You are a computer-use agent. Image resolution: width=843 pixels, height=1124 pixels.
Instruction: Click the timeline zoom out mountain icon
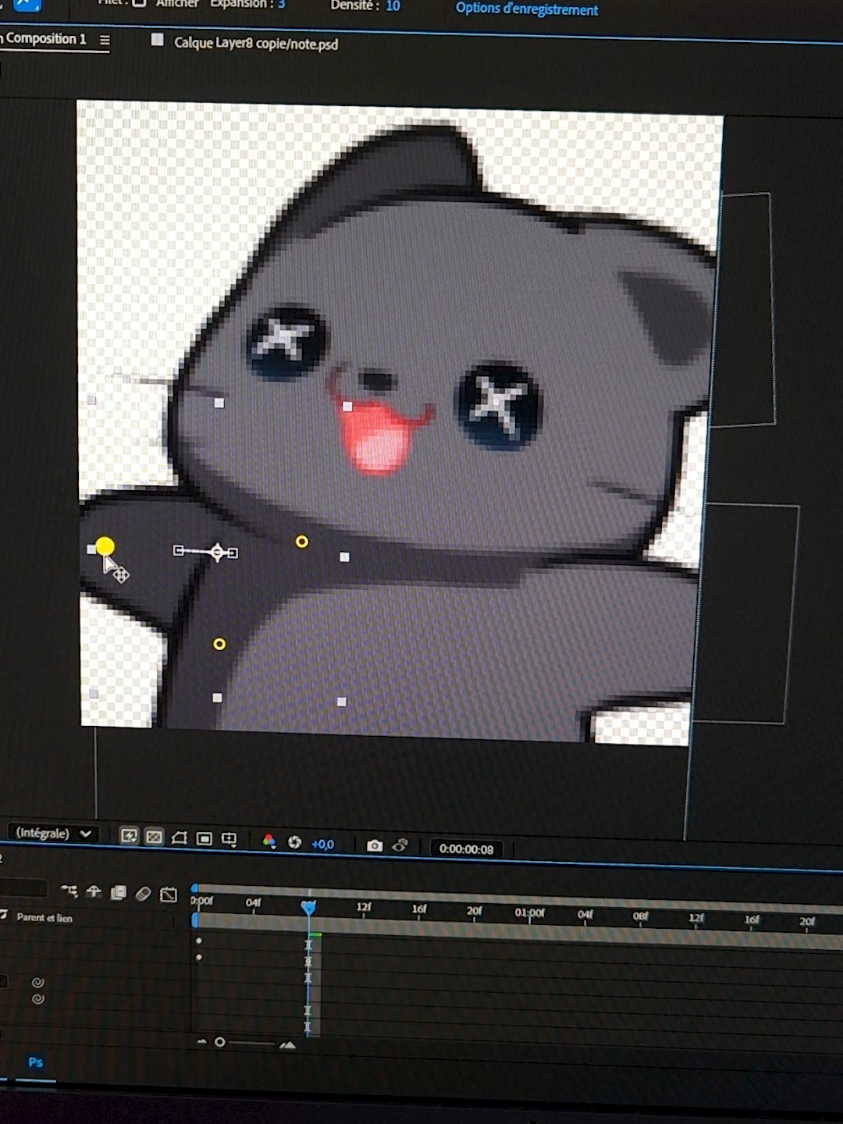(201, 1042)
